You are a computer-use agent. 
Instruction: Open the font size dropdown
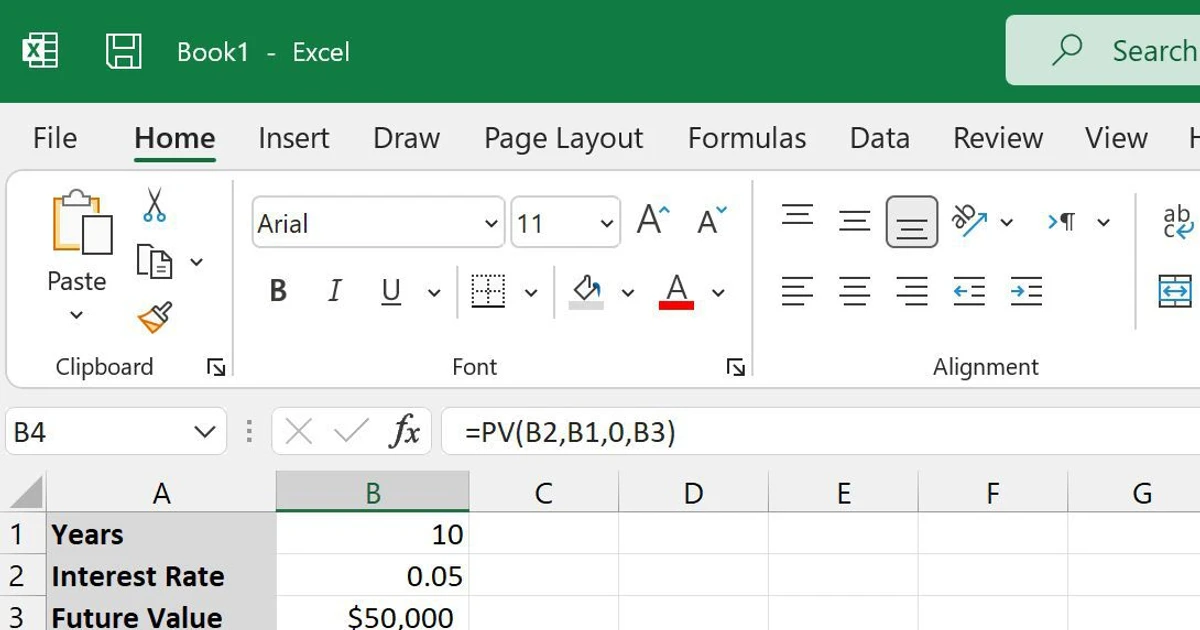[607, 223]
